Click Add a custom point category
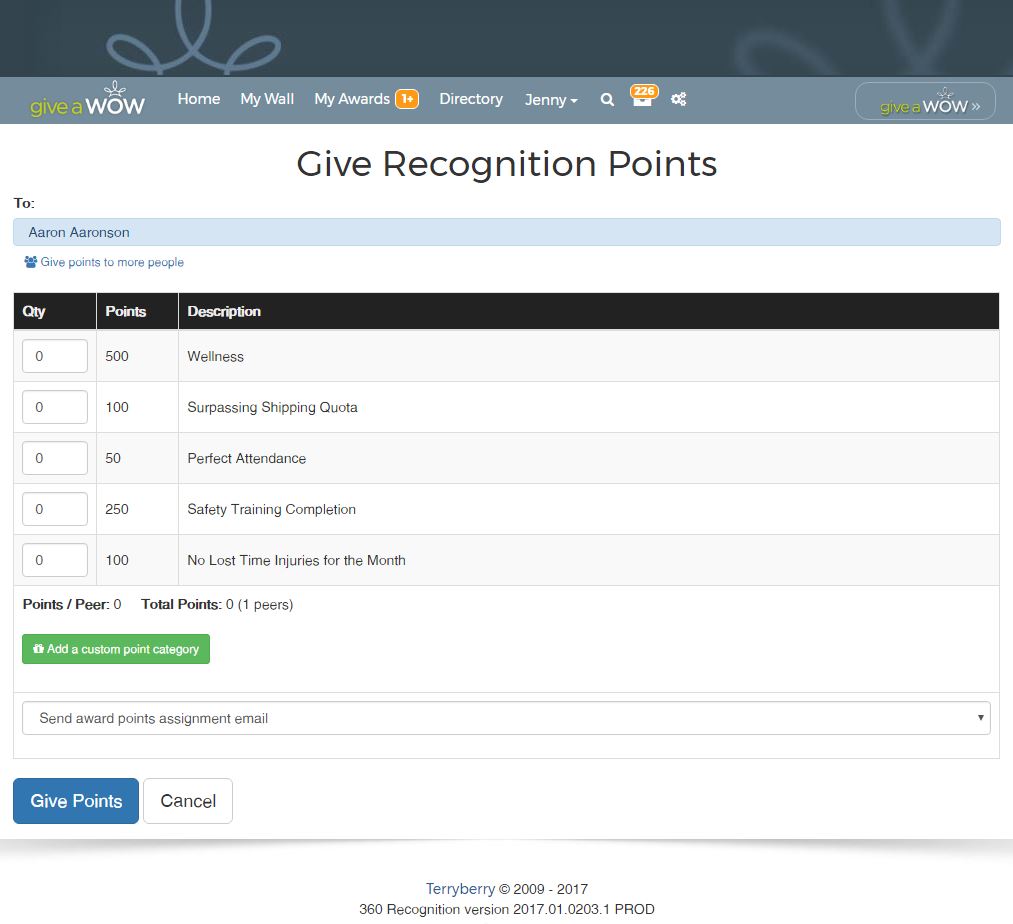The width and height of the screenshot is (1013, 924). [x=116, y=649]
